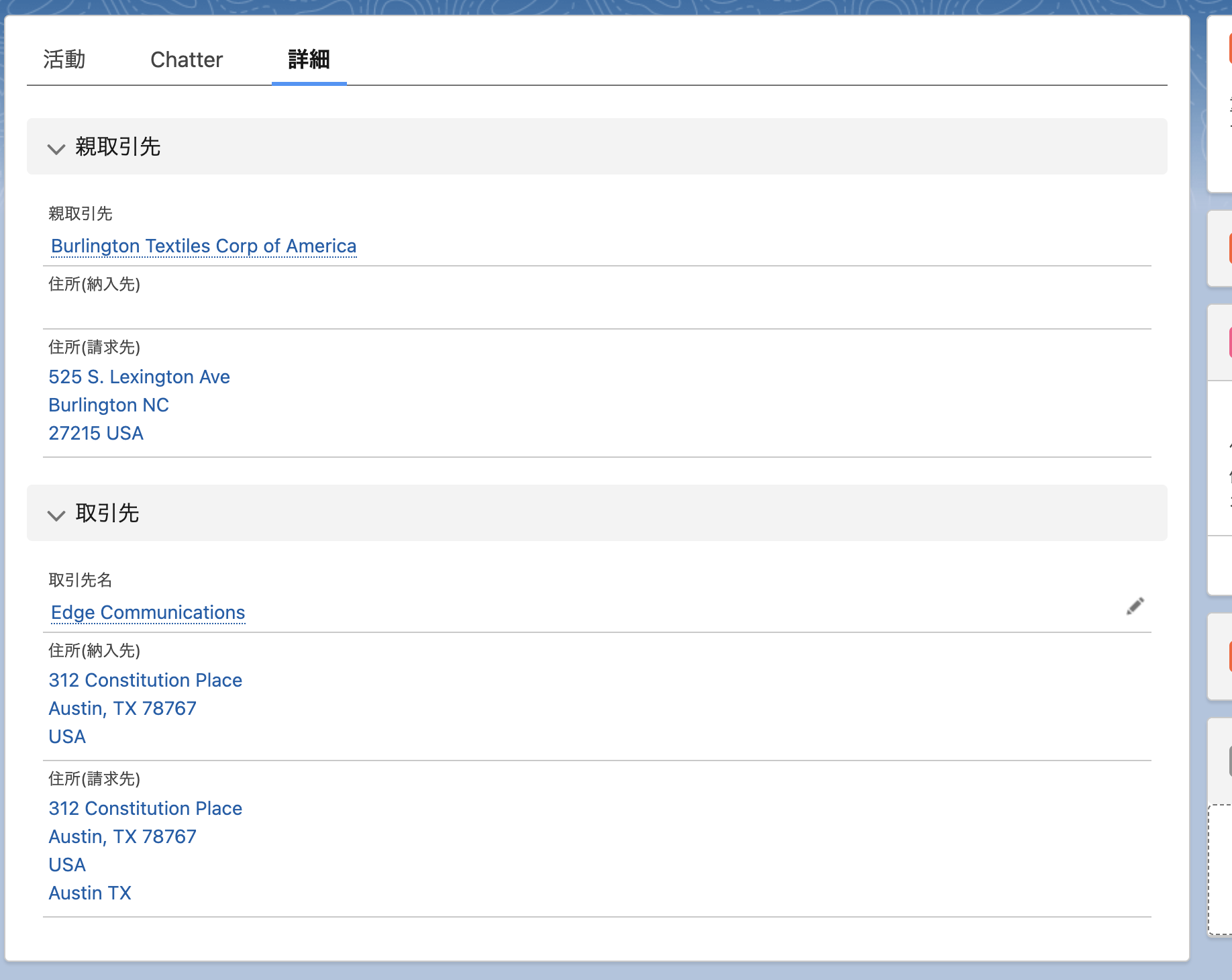Click the 取引先 section header title
This screenshot has width=1232, height=980.
tap(107, 513)
